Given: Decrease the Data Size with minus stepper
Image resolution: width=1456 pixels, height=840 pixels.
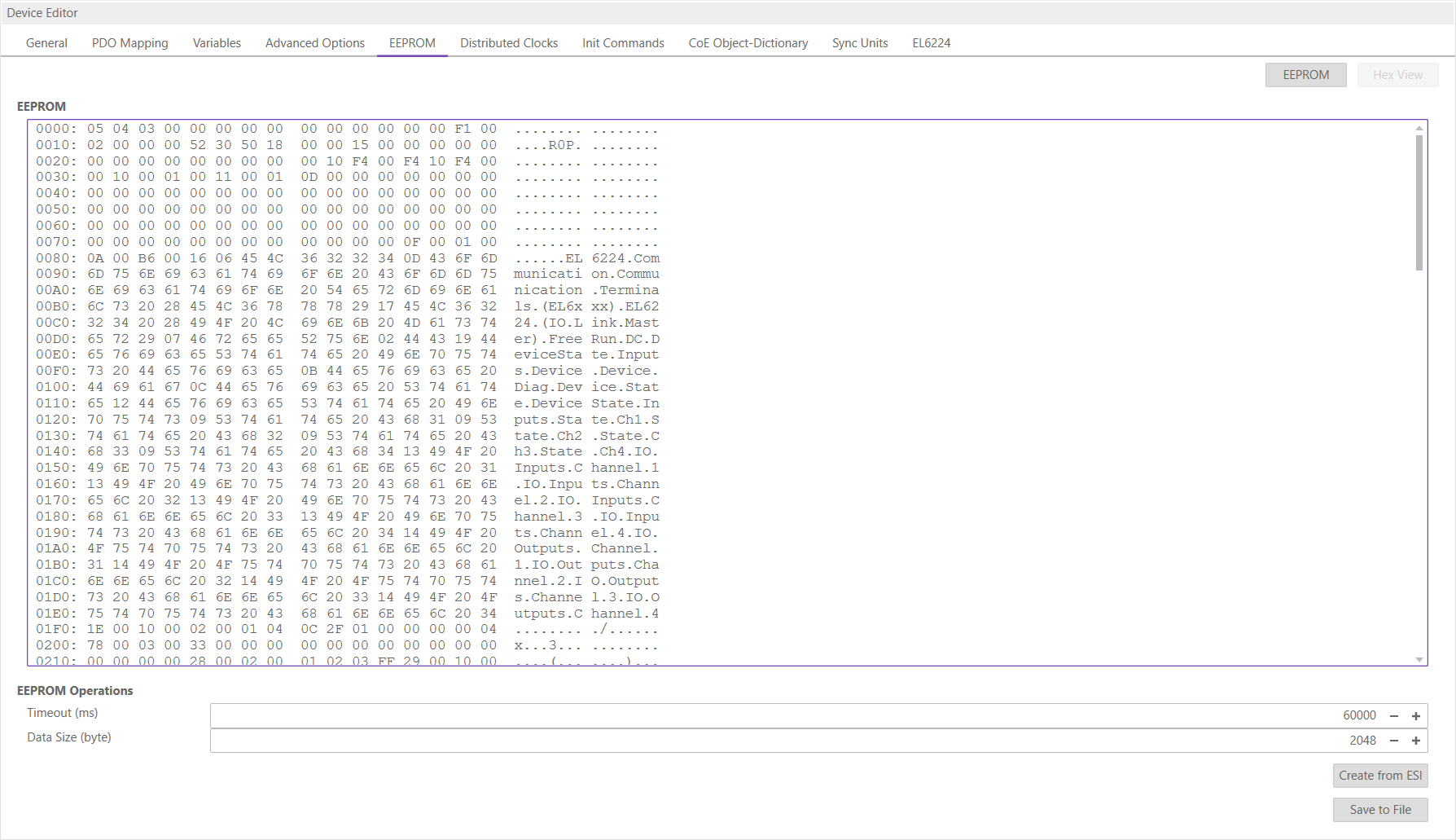Looking at the screenshot, I should pos(1395,741).
